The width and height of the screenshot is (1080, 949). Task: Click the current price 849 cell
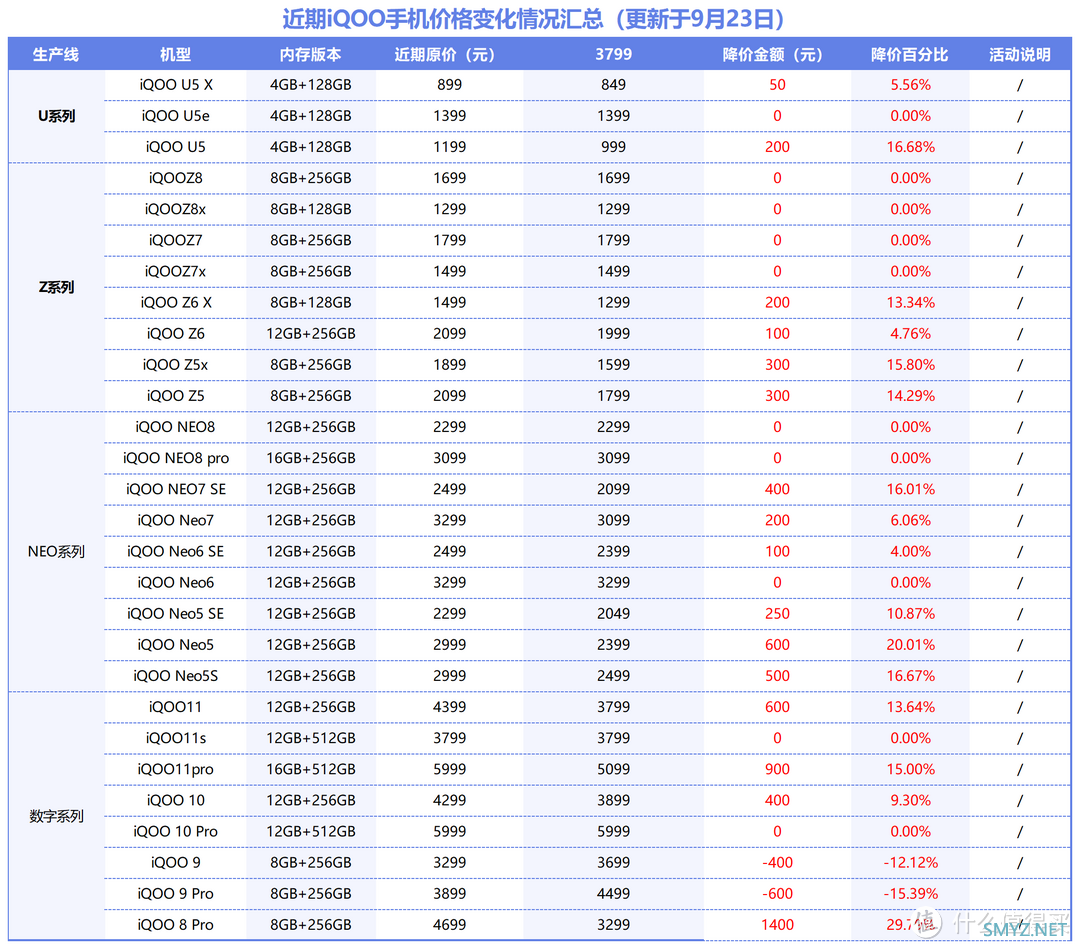tap(613, 85)
